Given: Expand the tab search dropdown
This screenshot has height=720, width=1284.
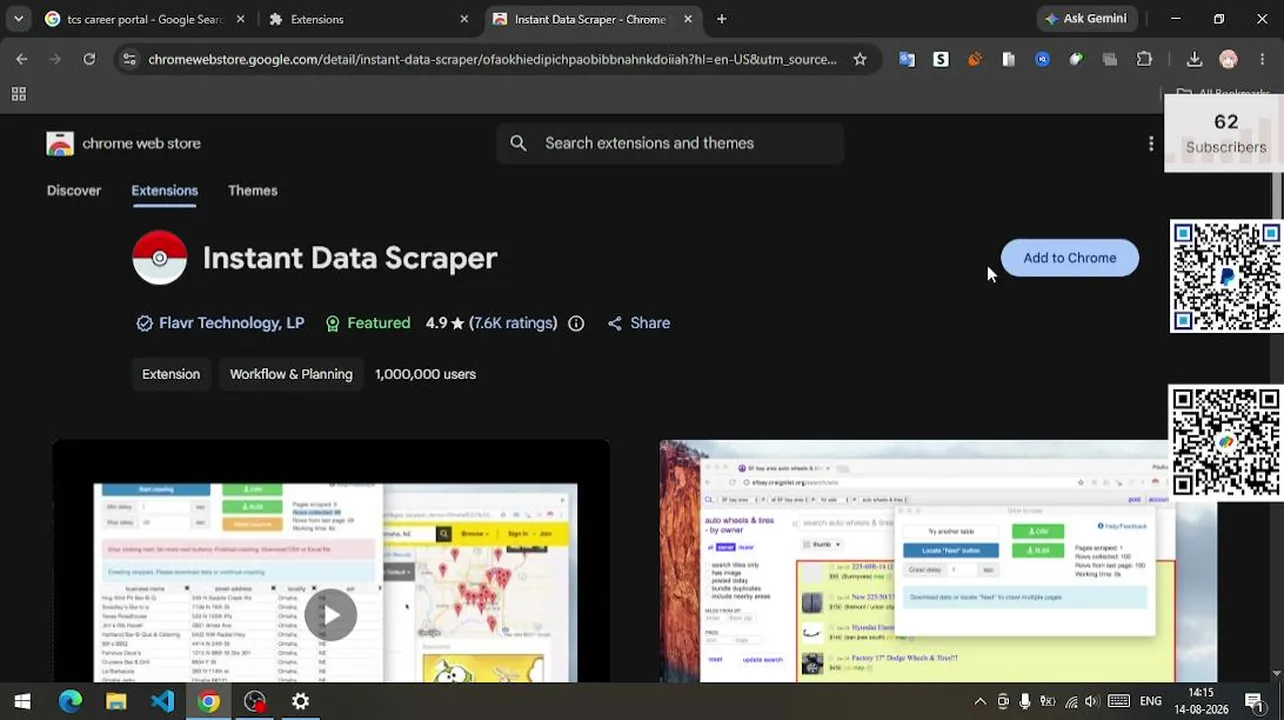Looking at the screenshot, I should coord(18,19).
